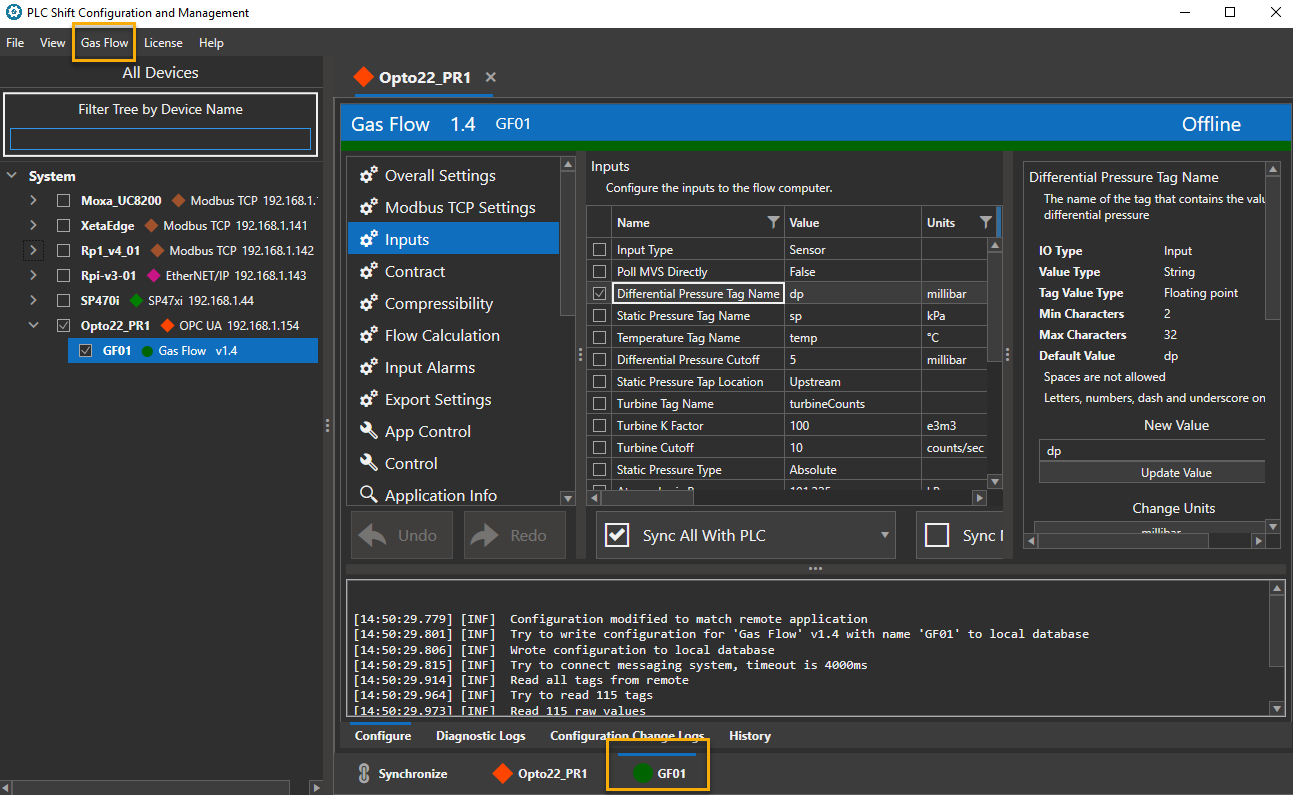Screen dimensions: 1293x795
Task: Click the wrench icon next to App Control
Action: pyautogui.click(x=368, y=431)
